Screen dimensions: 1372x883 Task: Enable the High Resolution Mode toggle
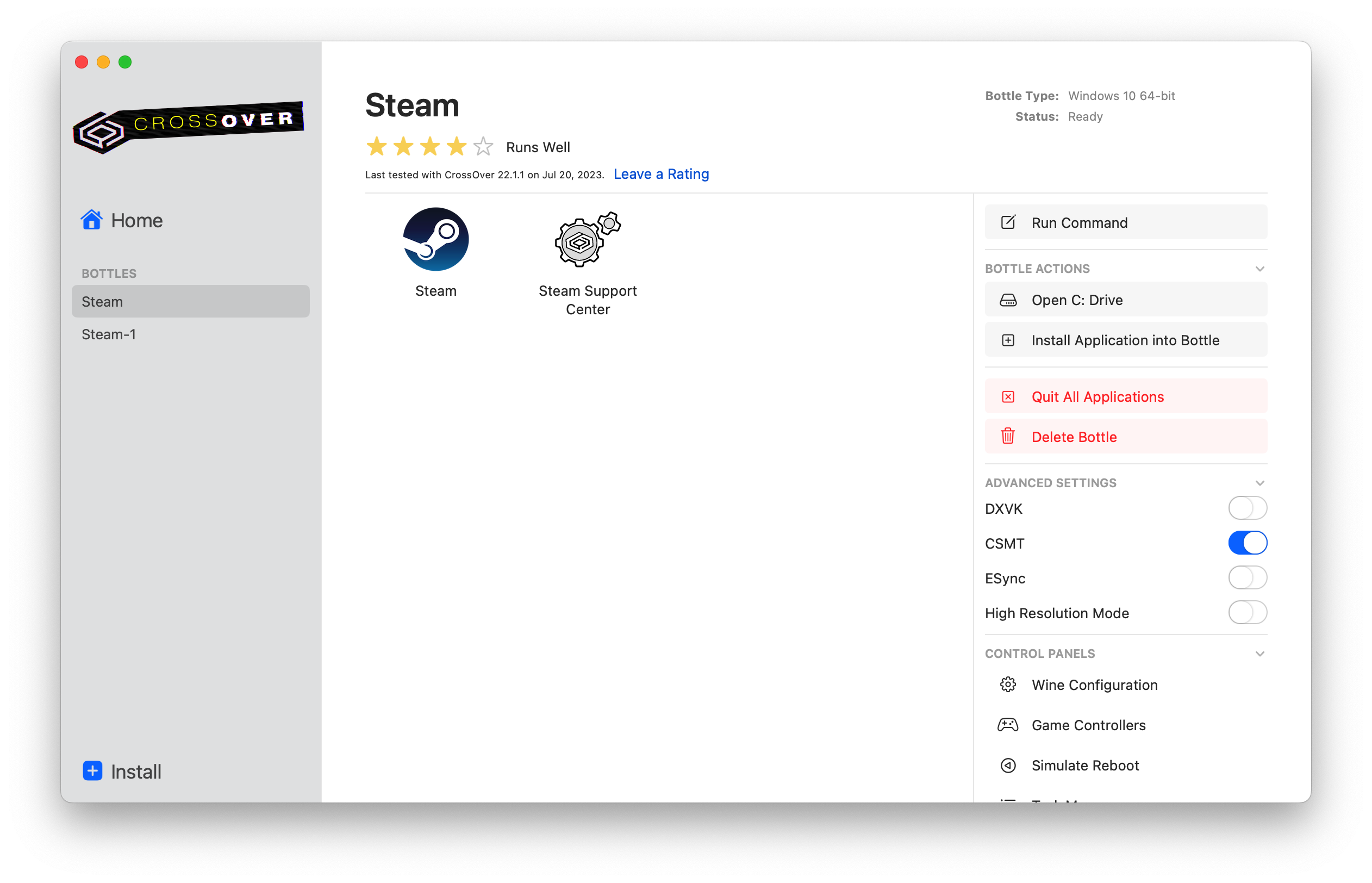(1248, 613)
